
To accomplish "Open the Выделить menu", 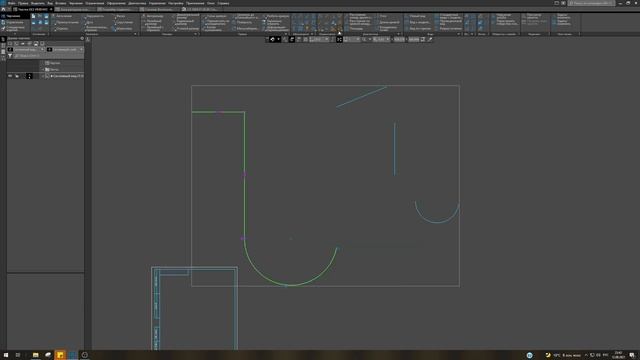I will tap(38, 3).
